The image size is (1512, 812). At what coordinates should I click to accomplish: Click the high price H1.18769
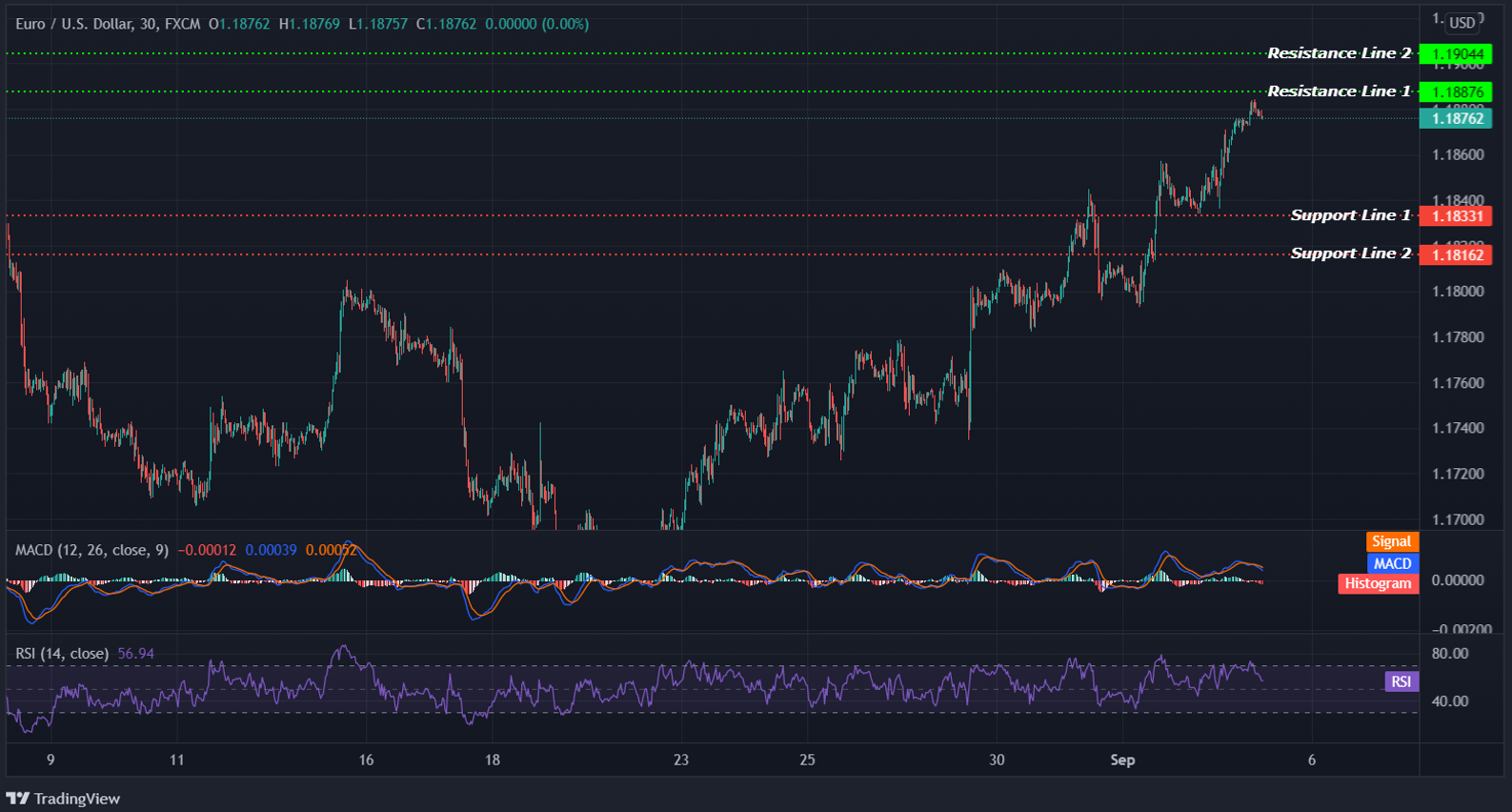[x=310, y=24]
